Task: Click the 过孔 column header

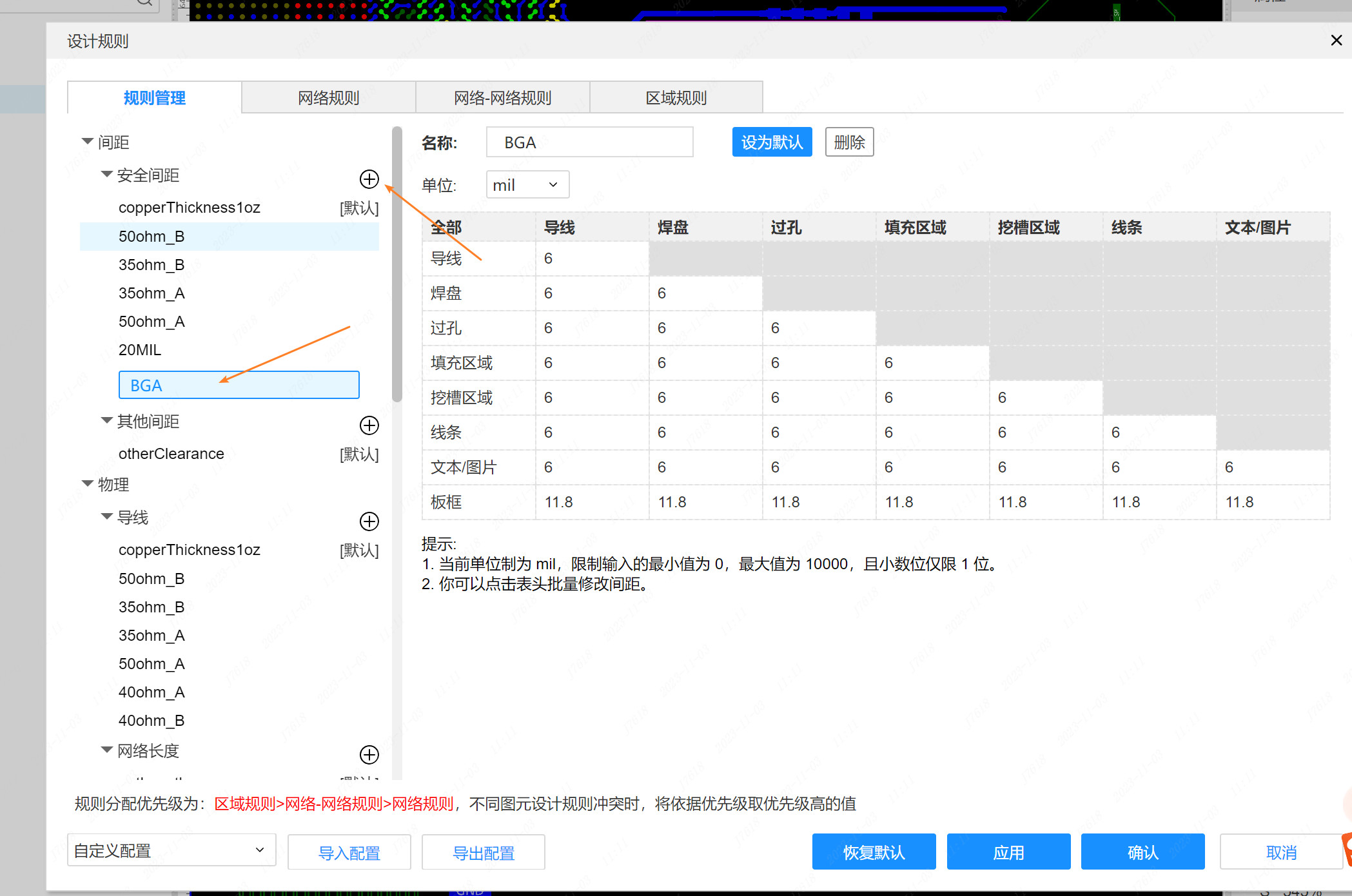Action: click(819, 227)
